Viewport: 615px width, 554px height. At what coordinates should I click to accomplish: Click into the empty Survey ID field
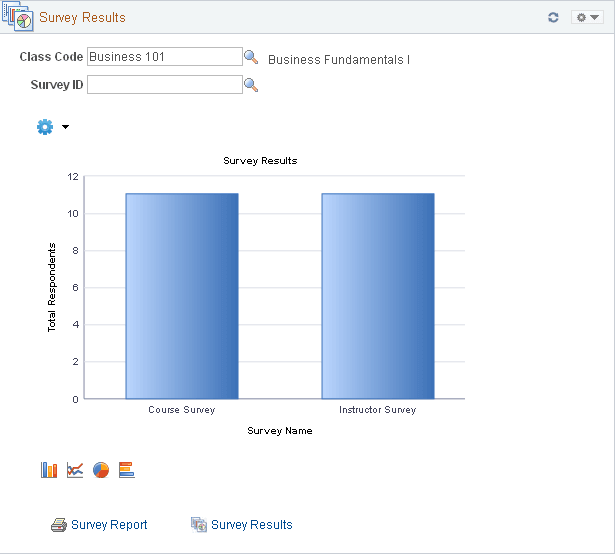click(x=165, y=85)
